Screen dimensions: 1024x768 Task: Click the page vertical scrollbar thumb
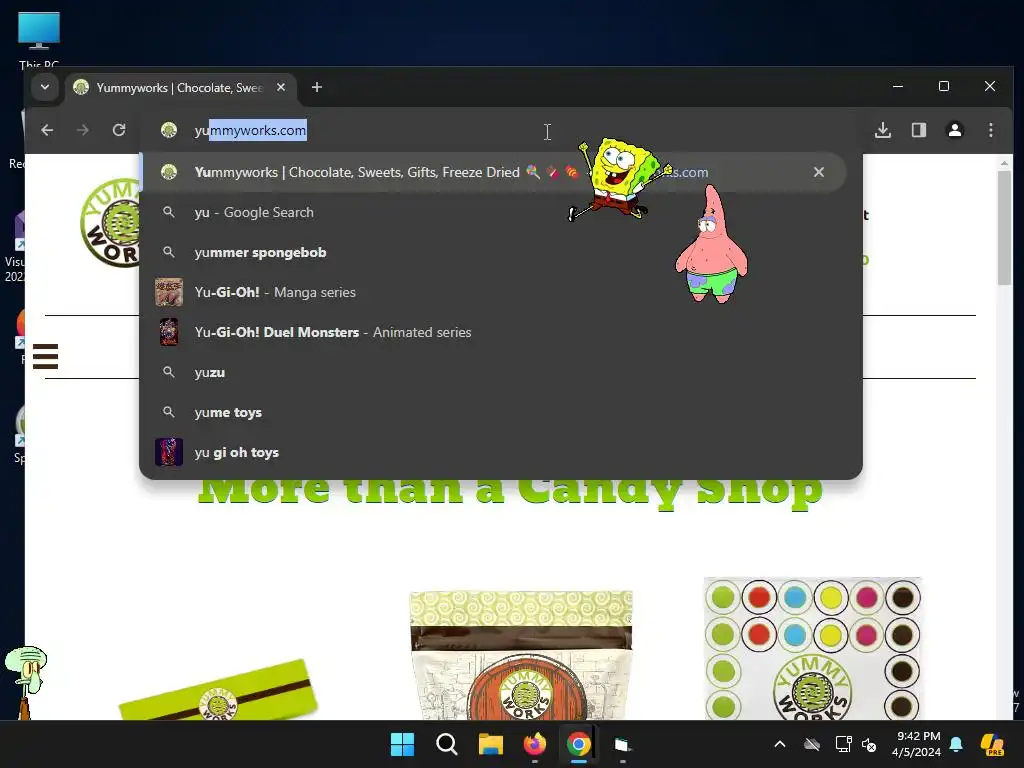tap(1004, 227)
